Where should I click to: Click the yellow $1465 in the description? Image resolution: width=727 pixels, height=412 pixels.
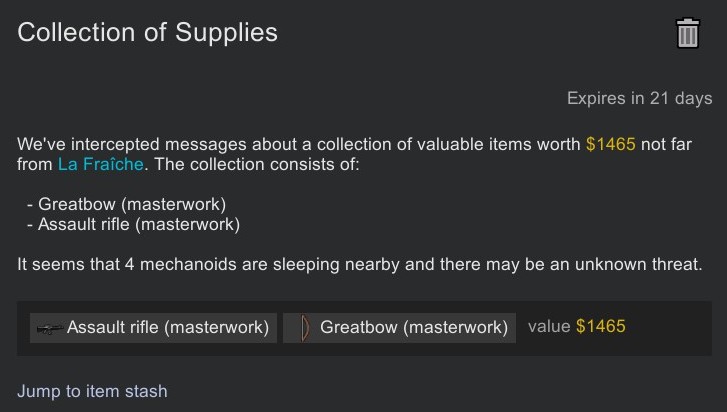click(611, 144)
